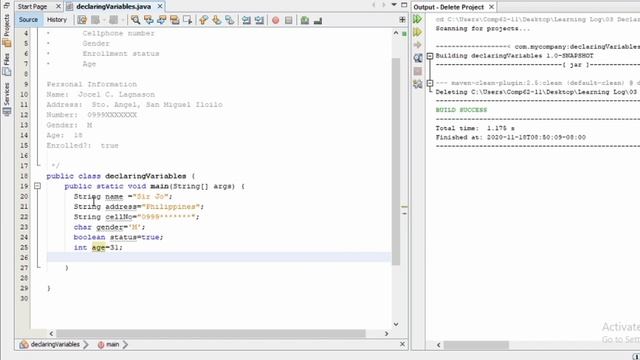The height and width of the screenshot is (360, 640).
Task: Click the Uncomment code icon
Action: (x=318, y=20)
